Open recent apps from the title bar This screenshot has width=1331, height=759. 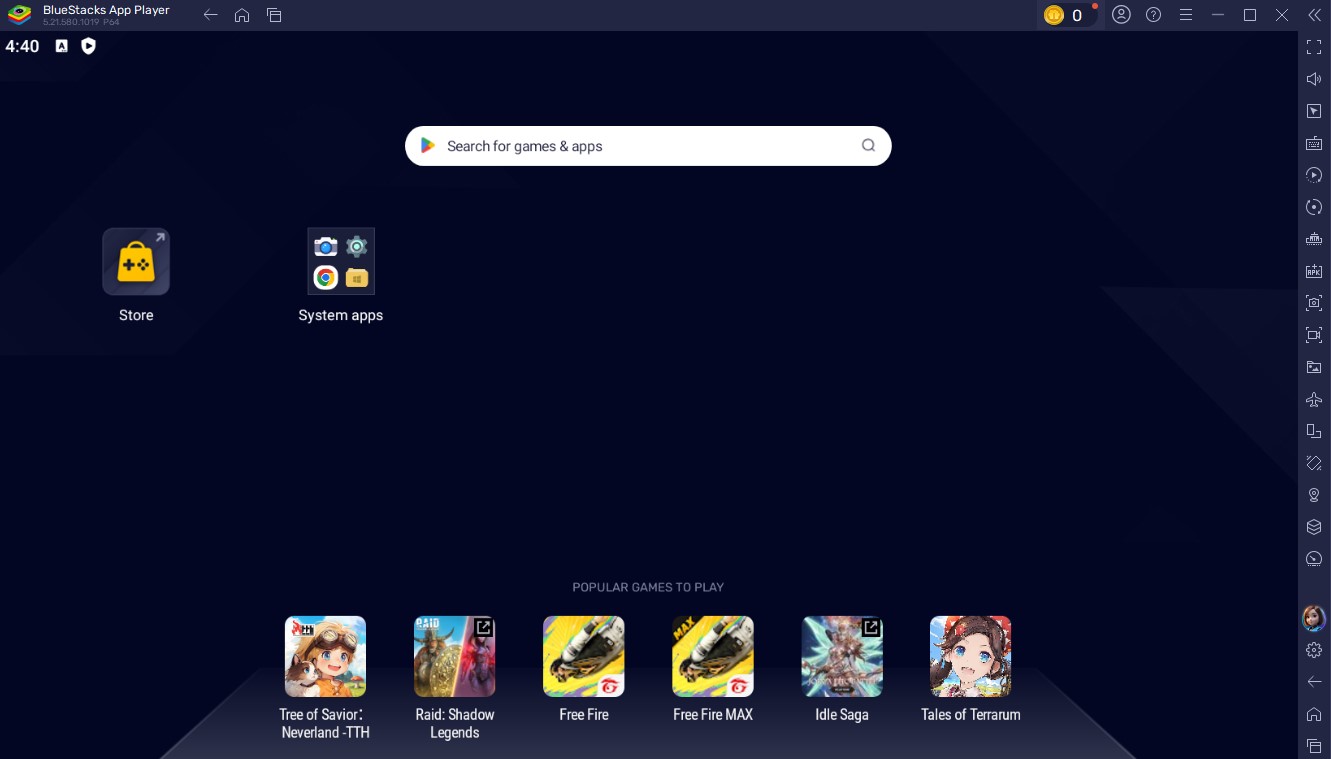point(274,15)
